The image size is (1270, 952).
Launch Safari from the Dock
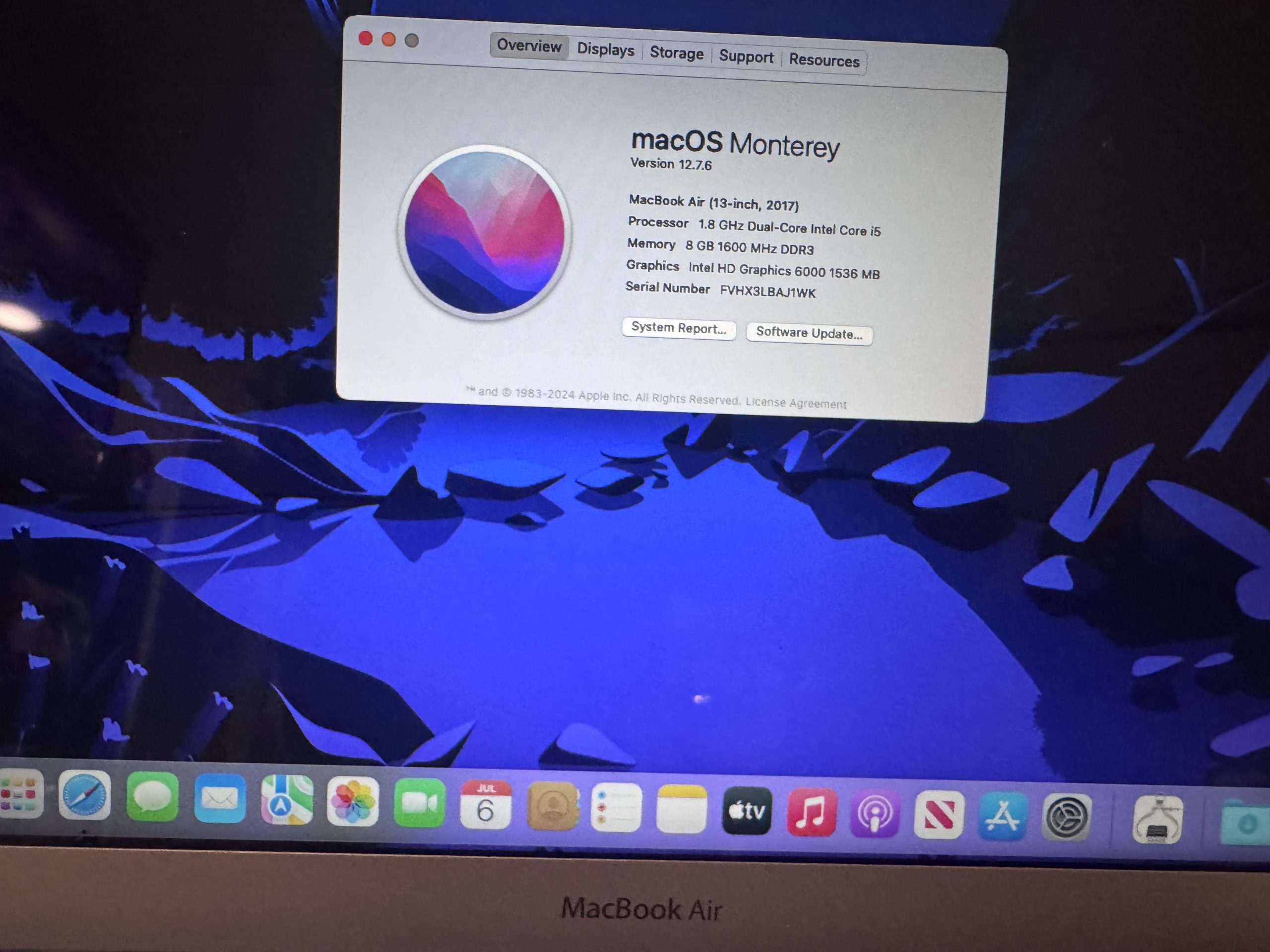pos(84,796)
